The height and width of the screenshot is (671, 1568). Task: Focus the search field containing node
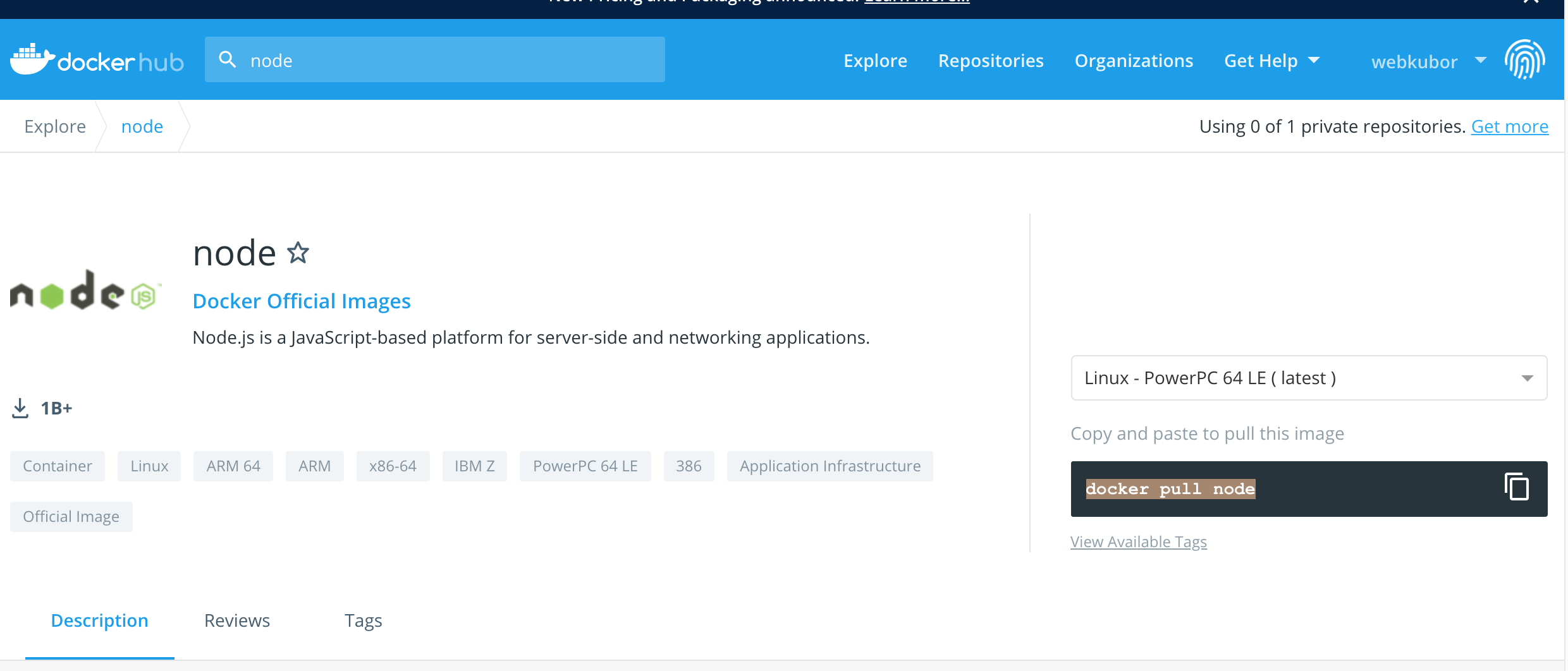435,59
